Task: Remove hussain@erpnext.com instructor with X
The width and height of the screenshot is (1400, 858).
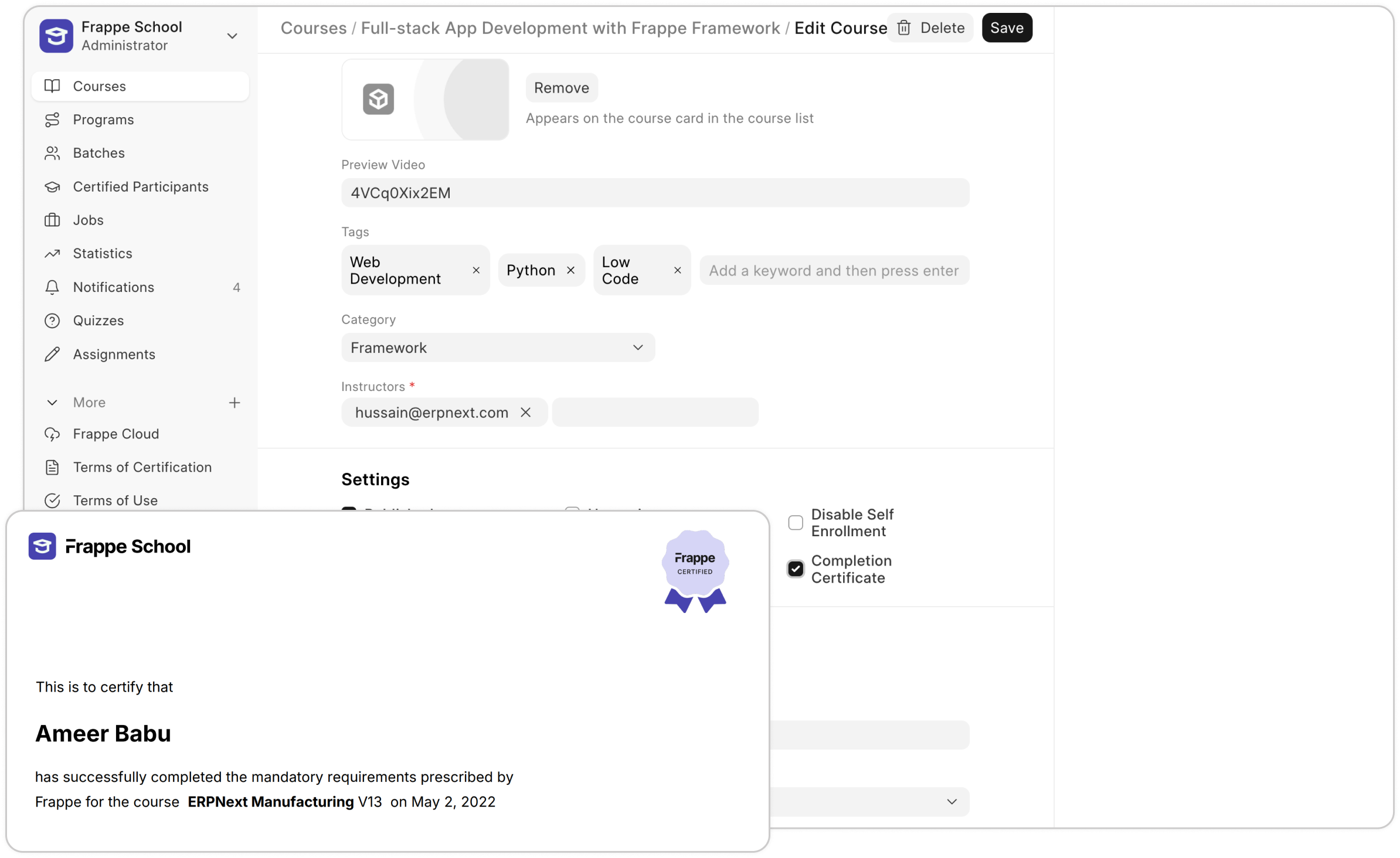Action: click(x=526, y=413)
